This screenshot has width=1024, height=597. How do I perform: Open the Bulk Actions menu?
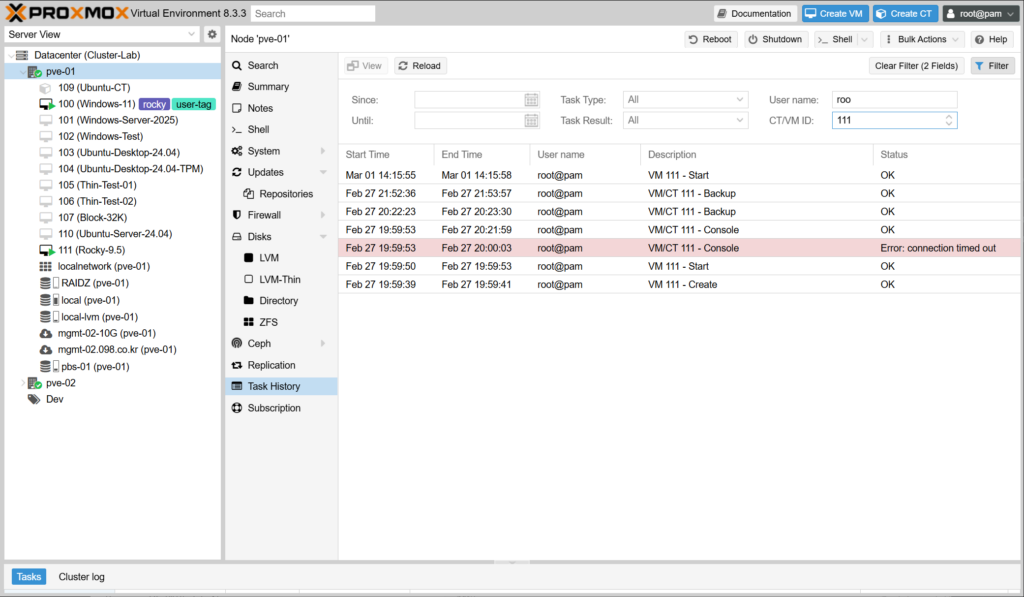coord(922,39)
